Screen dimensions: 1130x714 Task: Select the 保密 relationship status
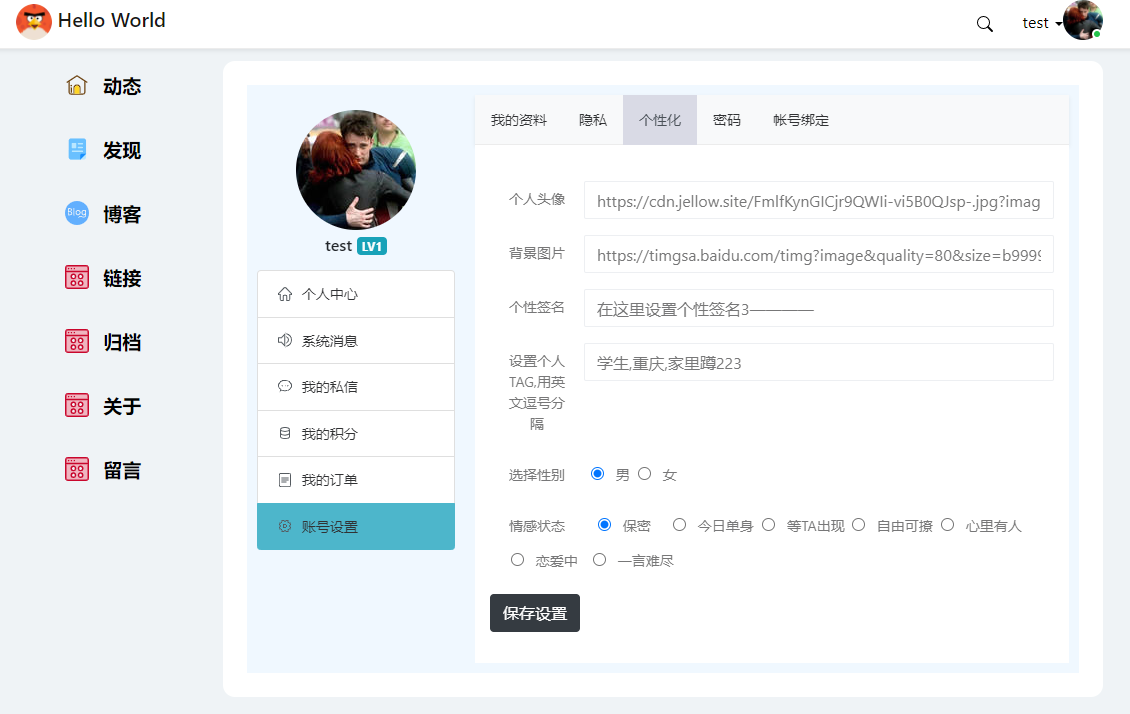(605, 525)
